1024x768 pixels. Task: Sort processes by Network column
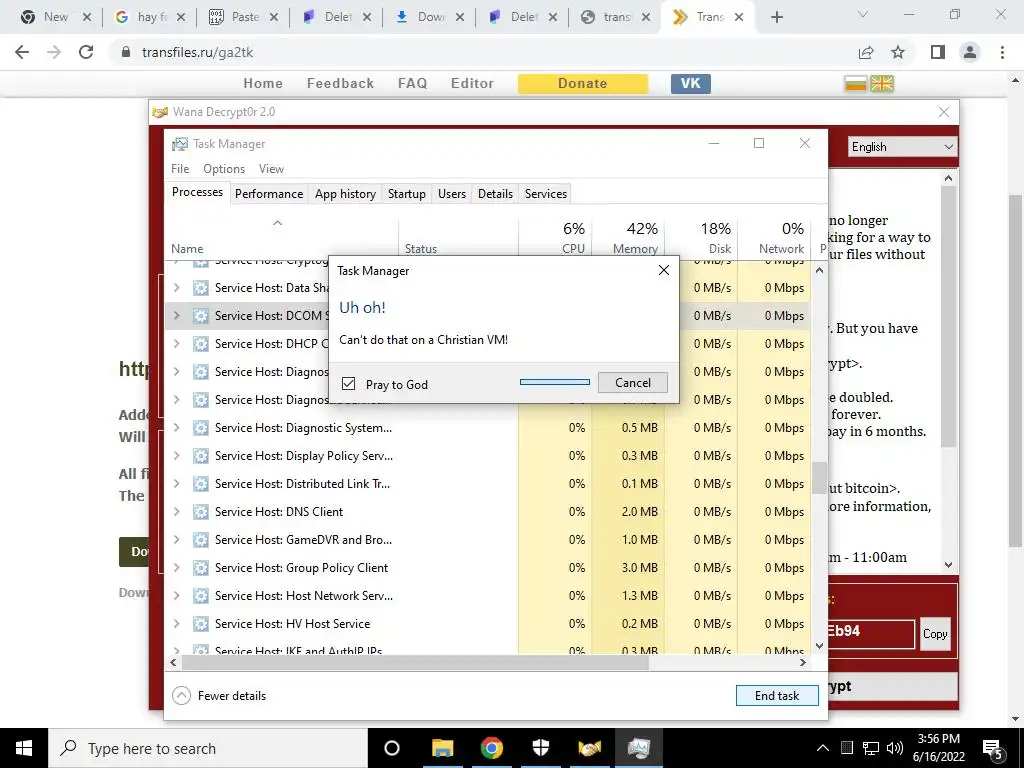click(775, 238)
